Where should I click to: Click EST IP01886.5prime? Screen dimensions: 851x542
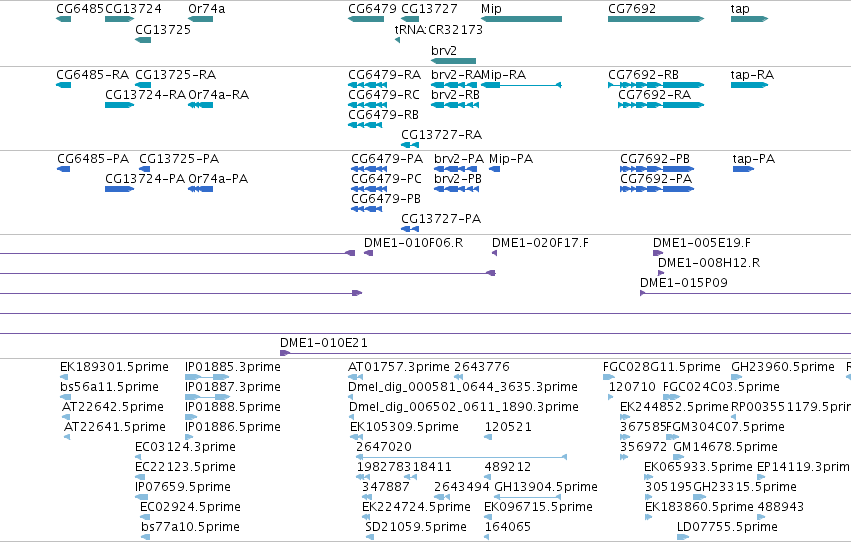click(x=189, y=437)
